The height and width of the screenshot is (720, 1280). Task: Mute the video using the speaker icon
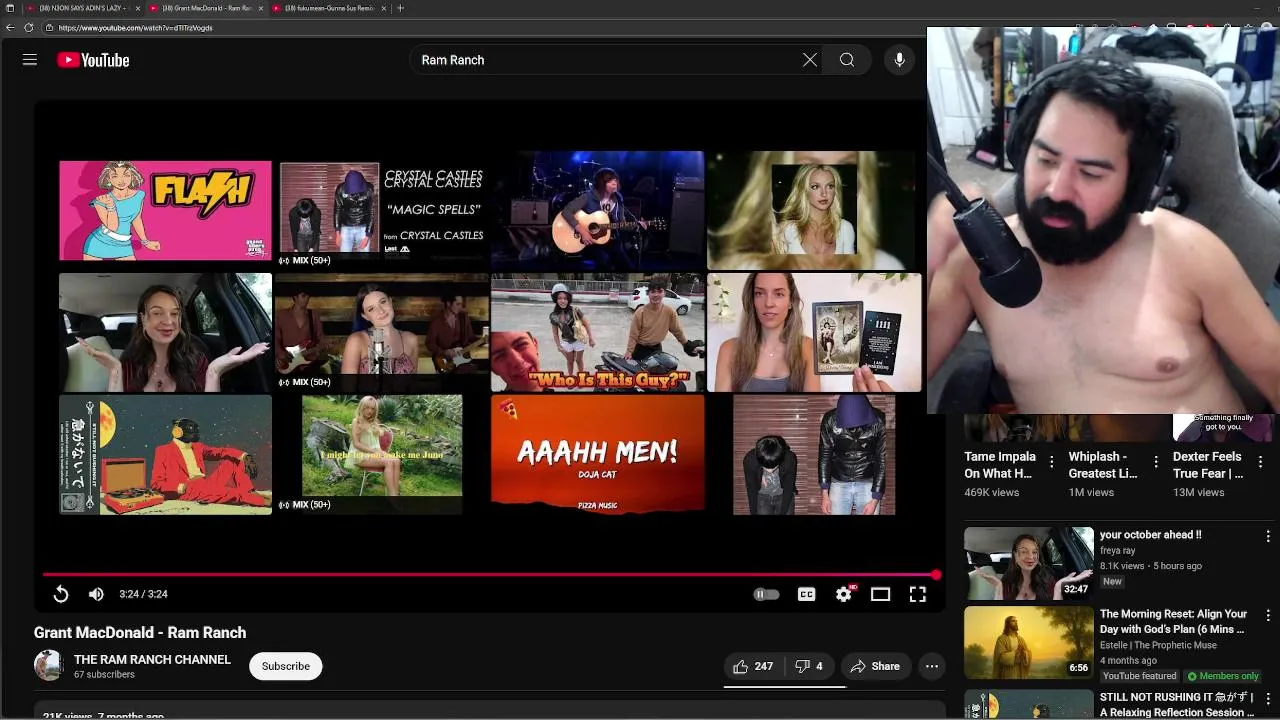(x=96, y=594)
